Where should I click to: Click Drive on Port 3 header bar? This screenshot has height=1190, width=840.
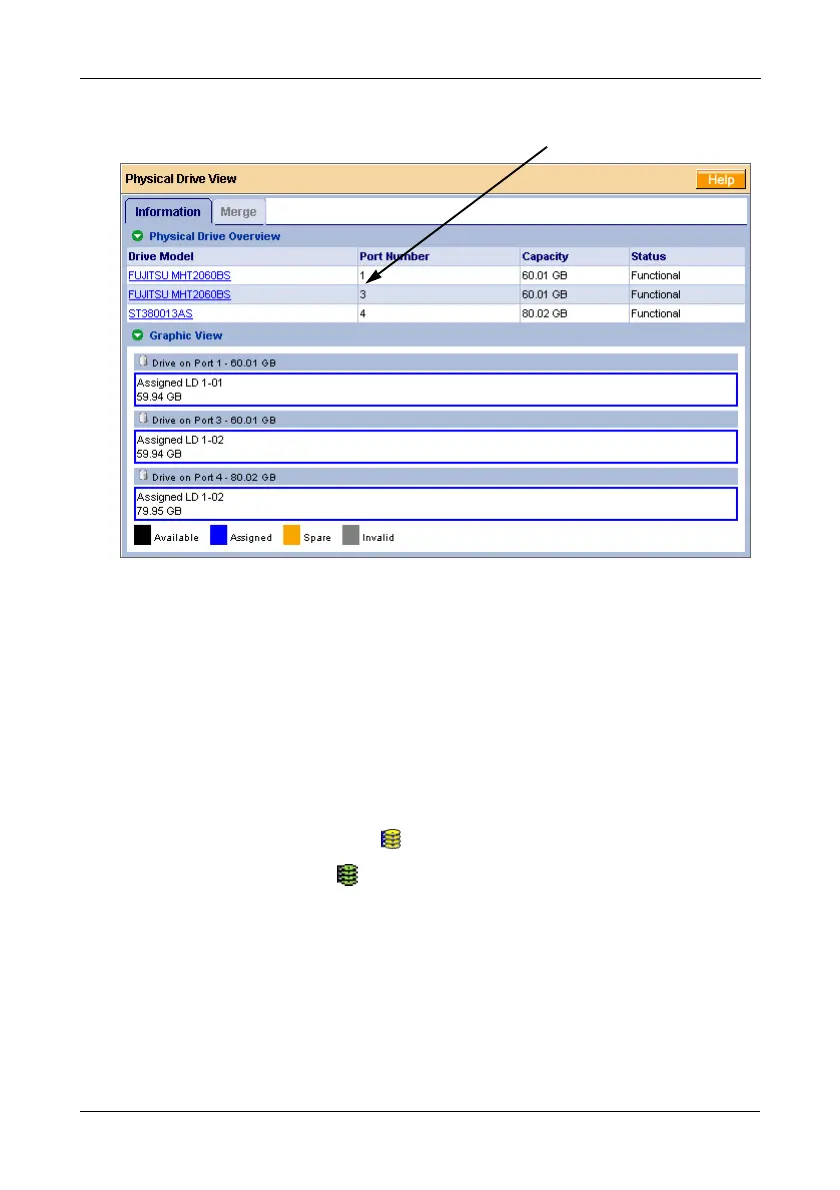click(436, 419)
